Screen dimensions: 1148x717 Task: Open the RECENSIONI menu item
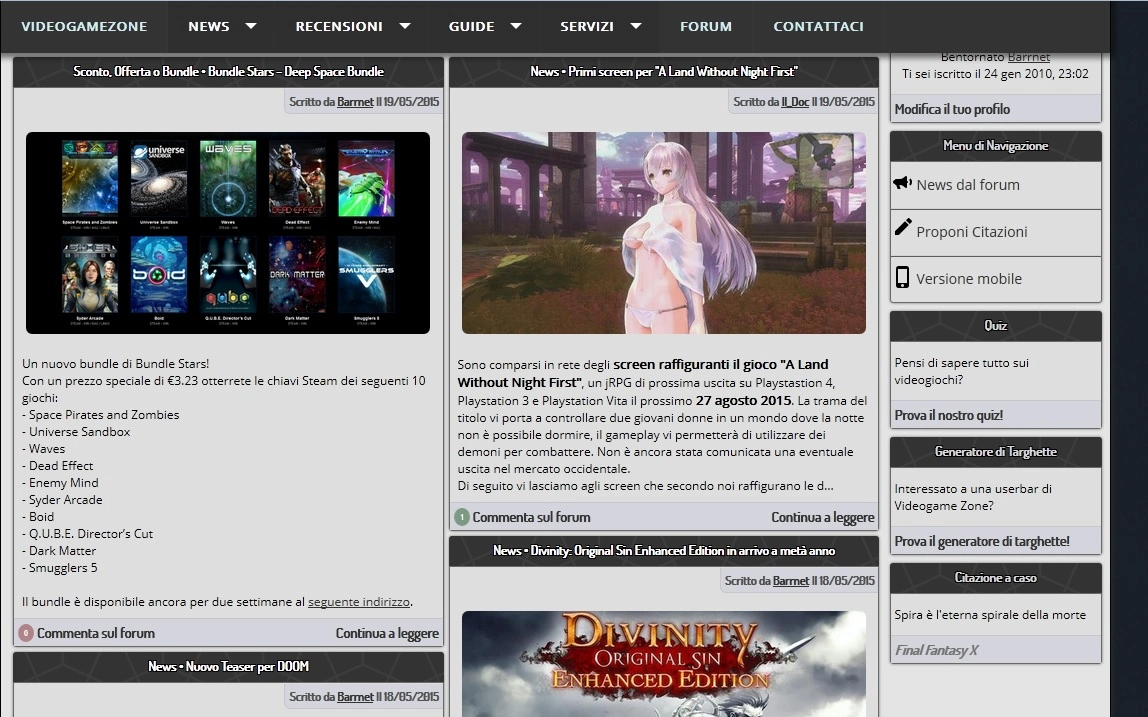point(339,26)
